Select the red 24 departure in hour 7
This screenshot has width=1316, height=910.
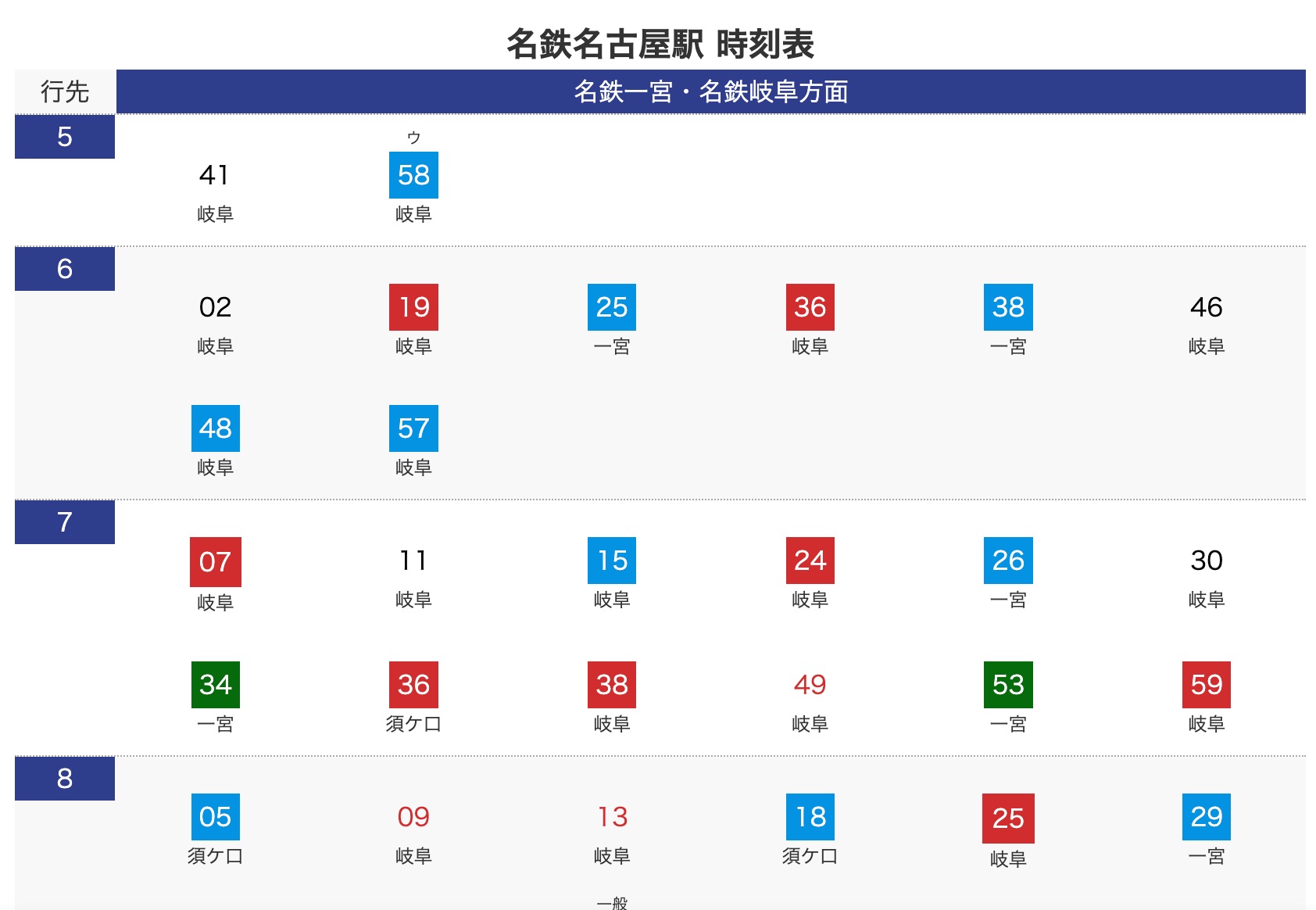click(810, 561)
